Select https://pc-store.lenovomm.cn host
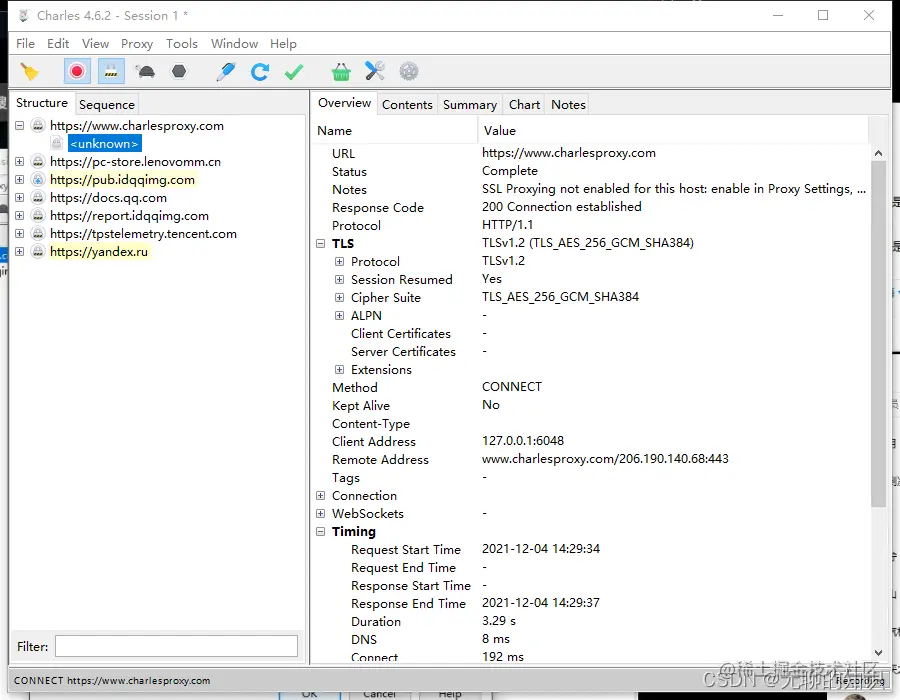Viewport: 900px width, 700px height. tap(135, 161)
